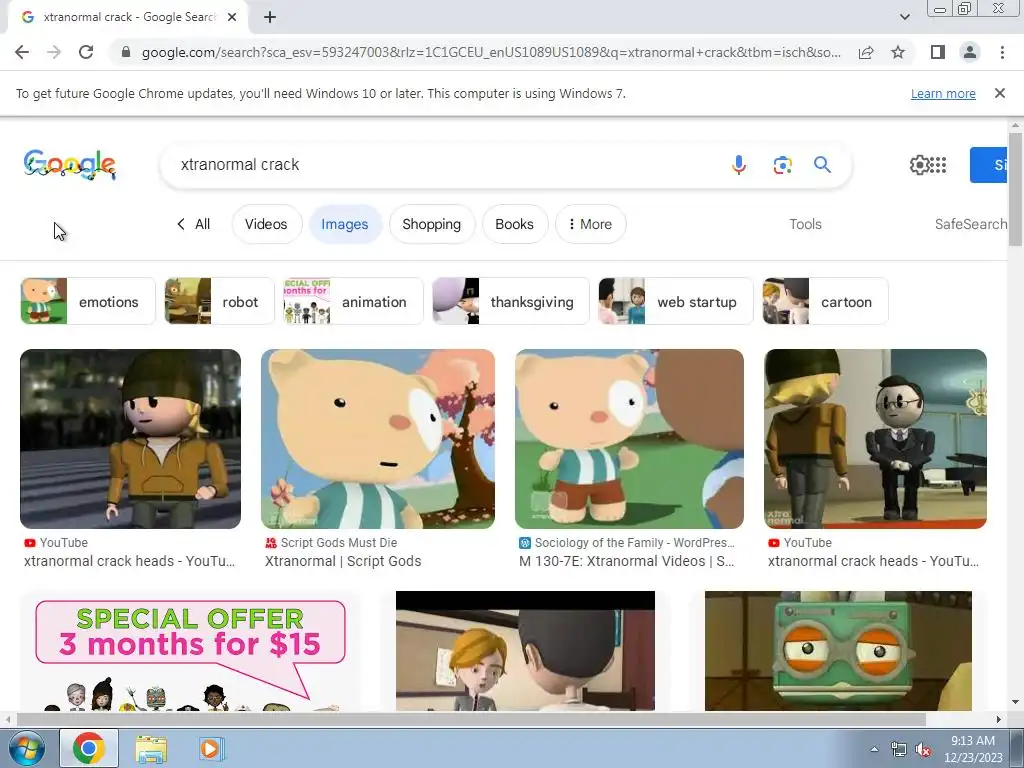Click horizontal scrollbar right arrow
Screen dimensions: 1024x768
pos(999,719)
